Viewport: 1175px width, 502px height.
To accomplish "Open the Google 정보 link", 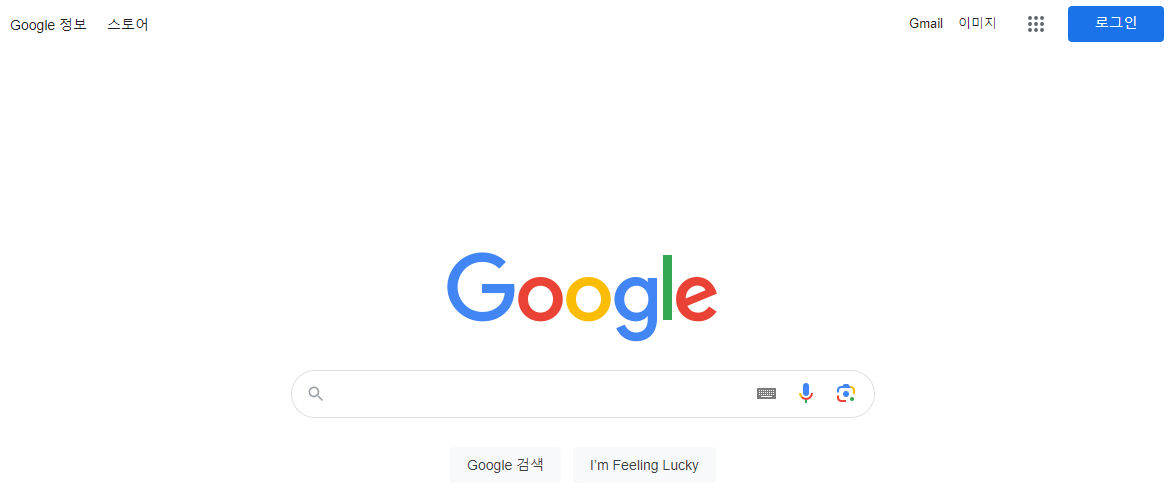I will [49, 24].
